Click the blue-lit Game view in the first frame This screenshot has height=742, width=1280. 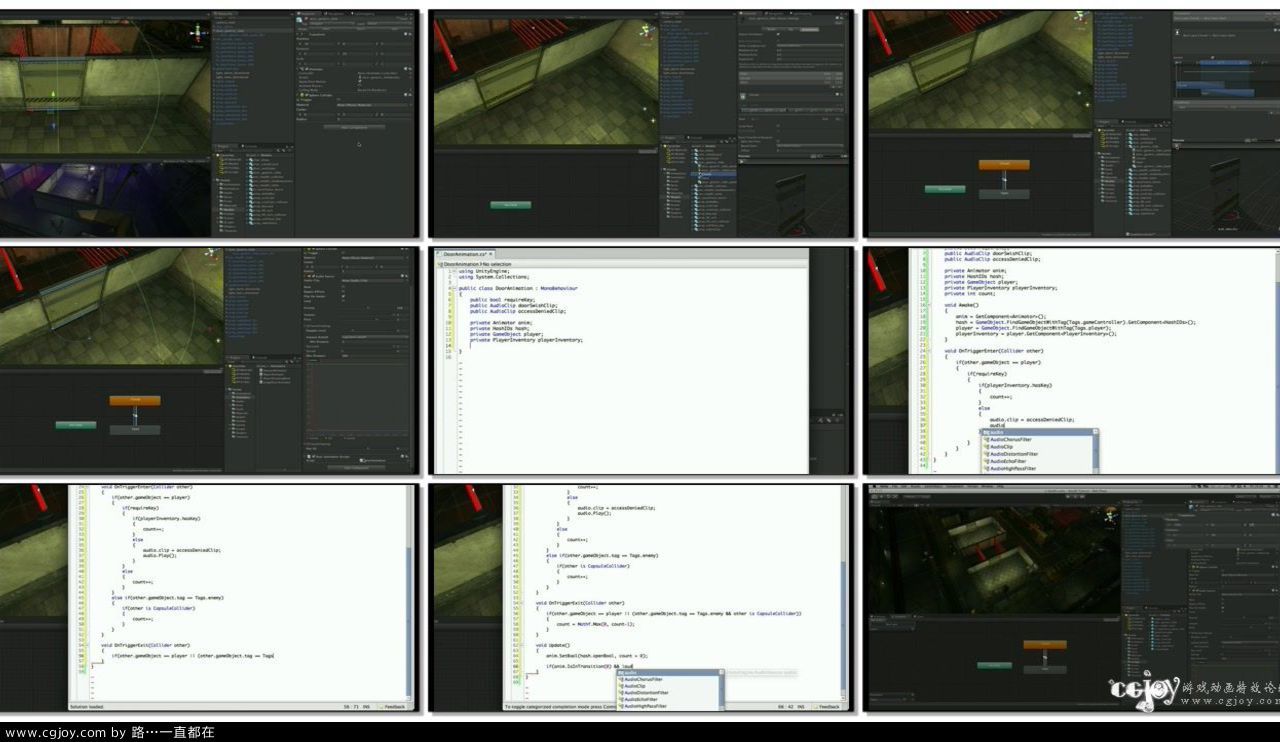tap(105, 199)
